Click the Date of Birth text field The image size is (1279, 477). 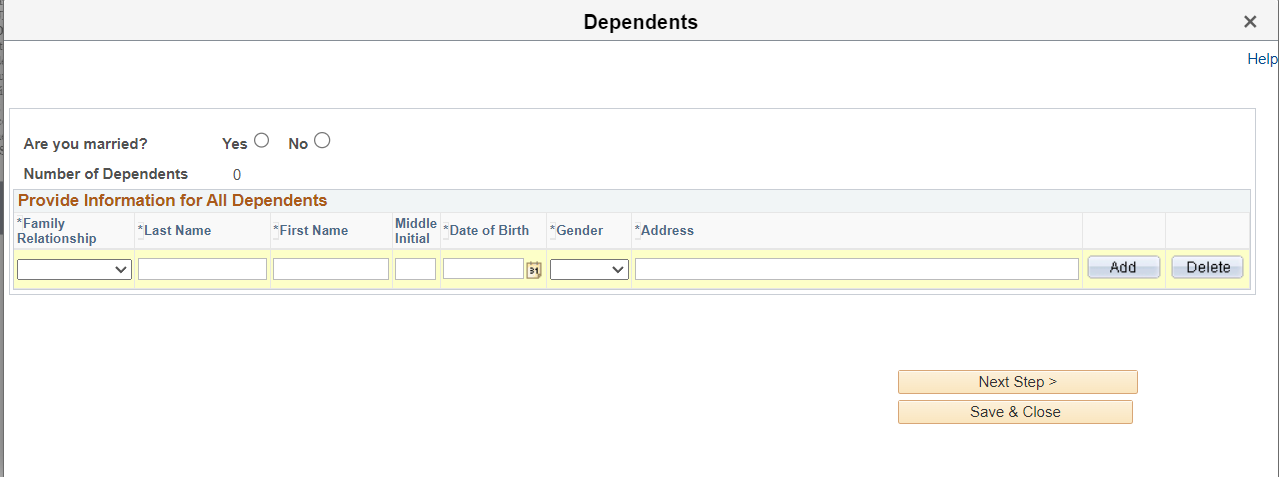click(483, 269)
